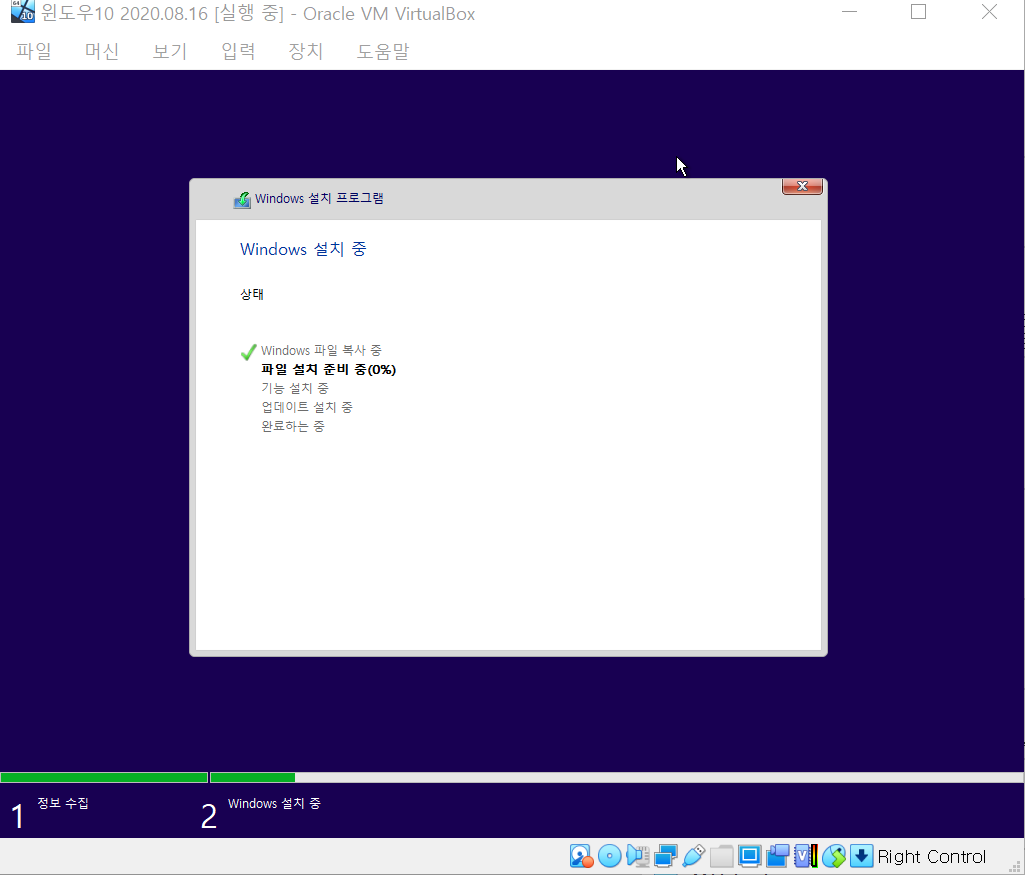Click the USB devices status icon
Viewport: 1025px width, 875px height.
[x=694, y=856]
